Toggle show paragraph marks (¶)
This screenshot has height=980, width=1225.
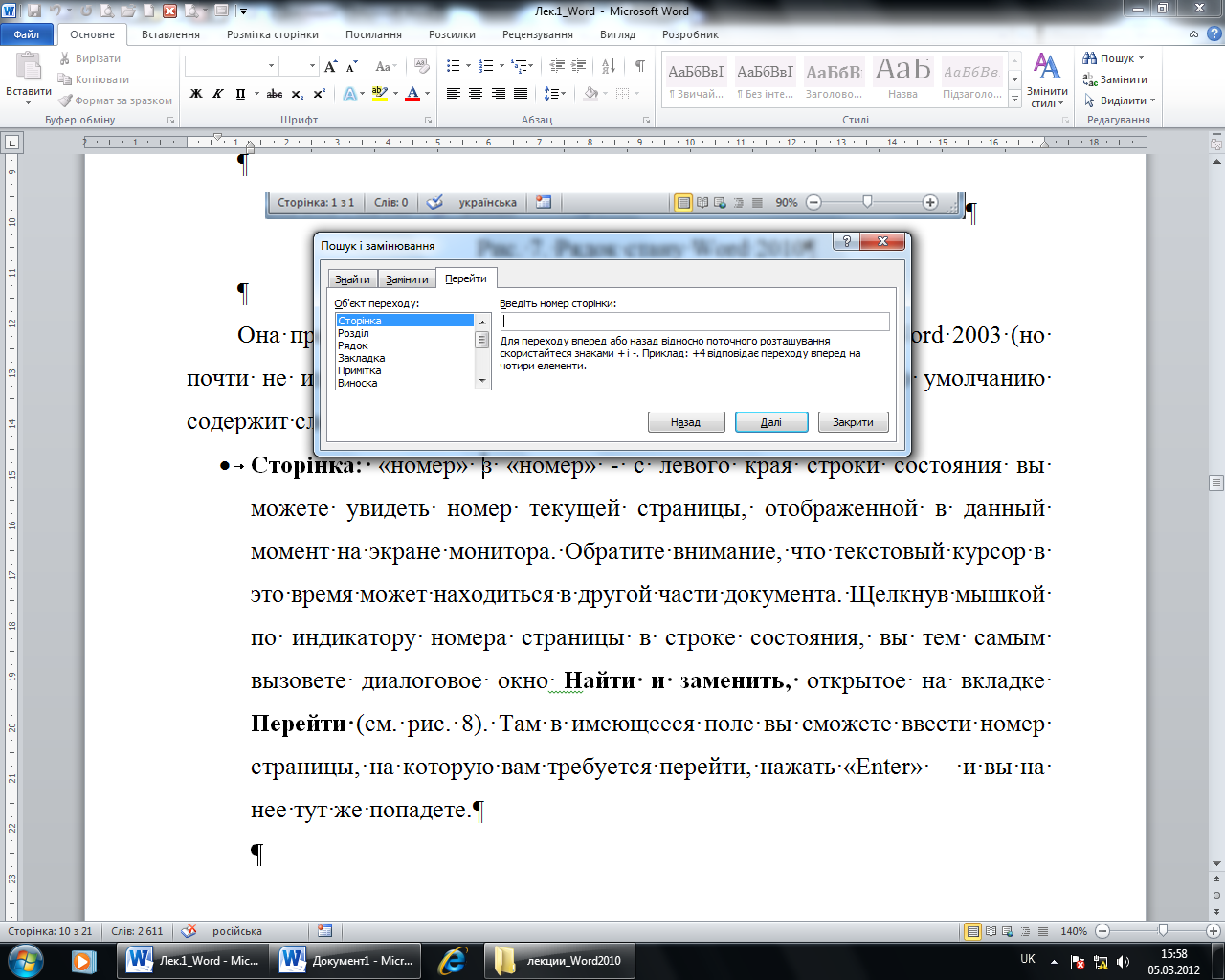(x=639, y=66)
